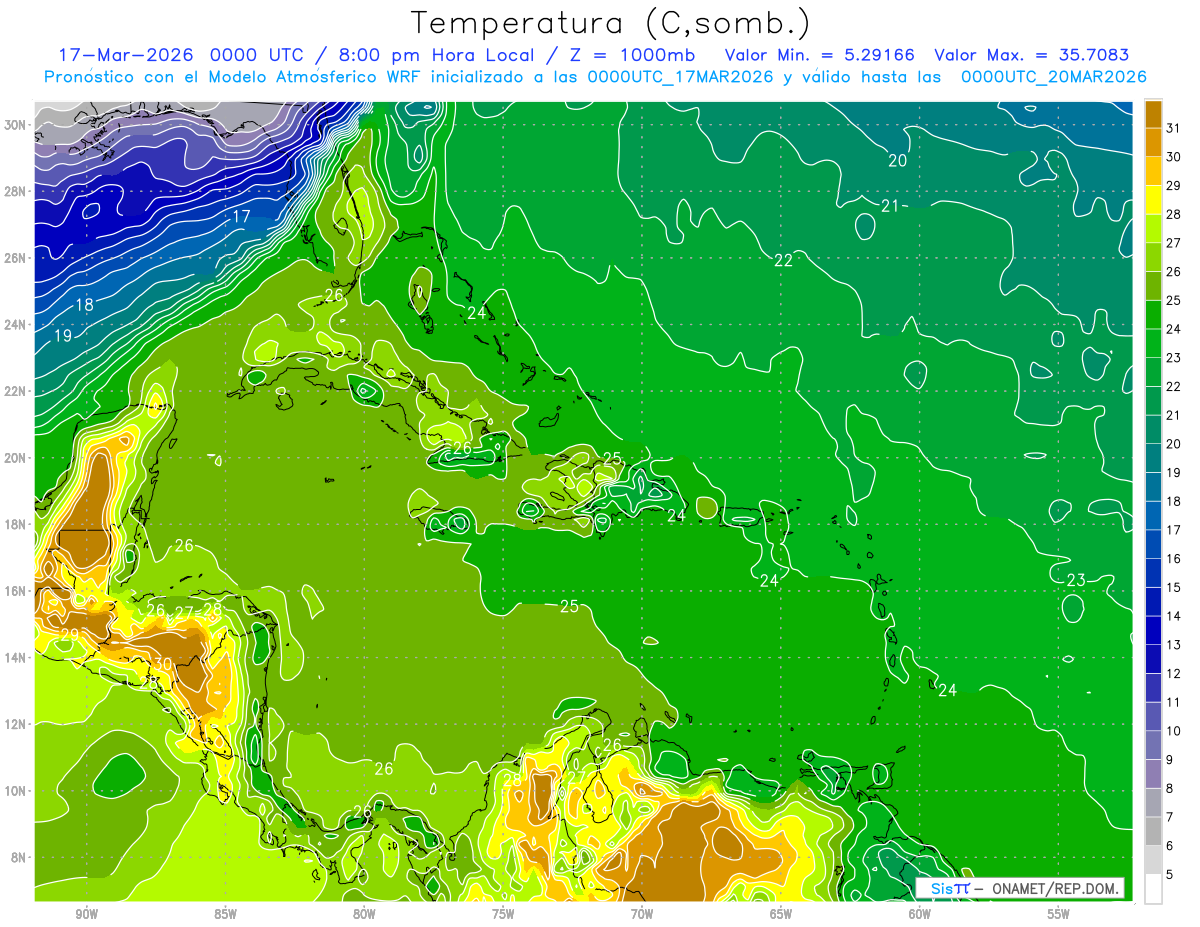Click 'Valor Min. = 5.29166' text
1200x927 pixels.
click(x=820, y=55)
